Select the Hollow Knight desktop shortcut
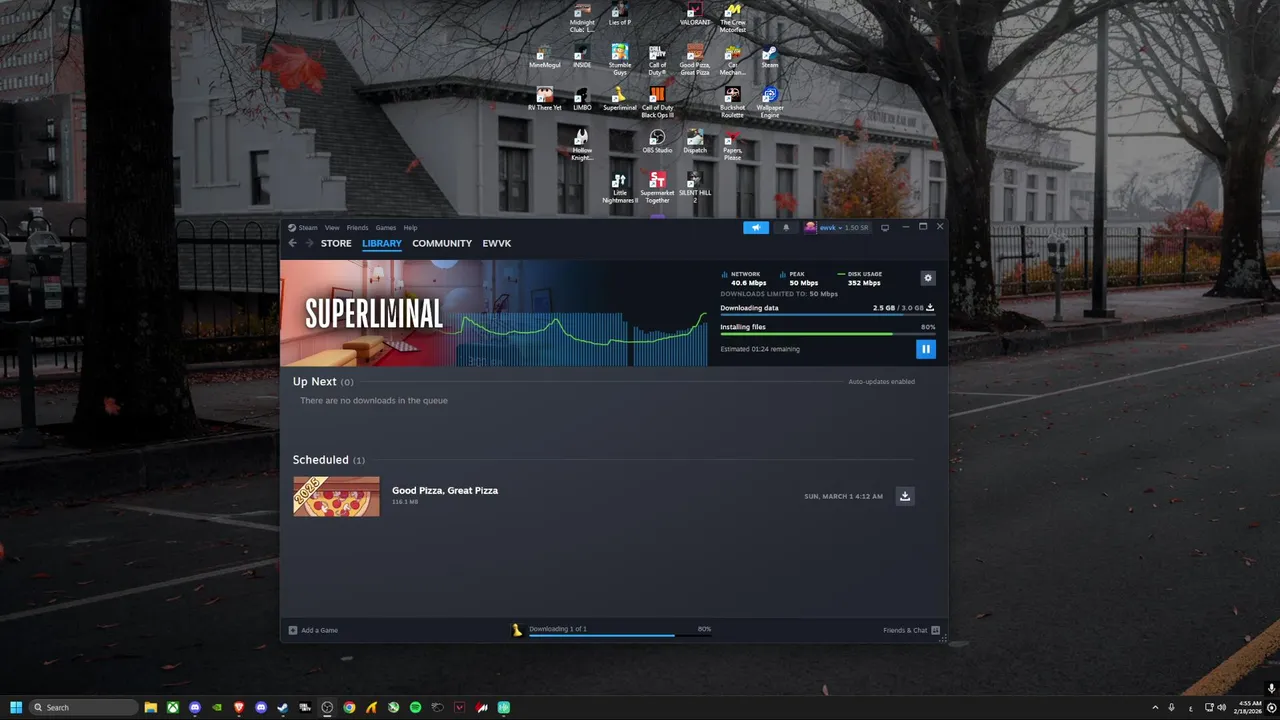1280x720 pixels. point(582,144)
